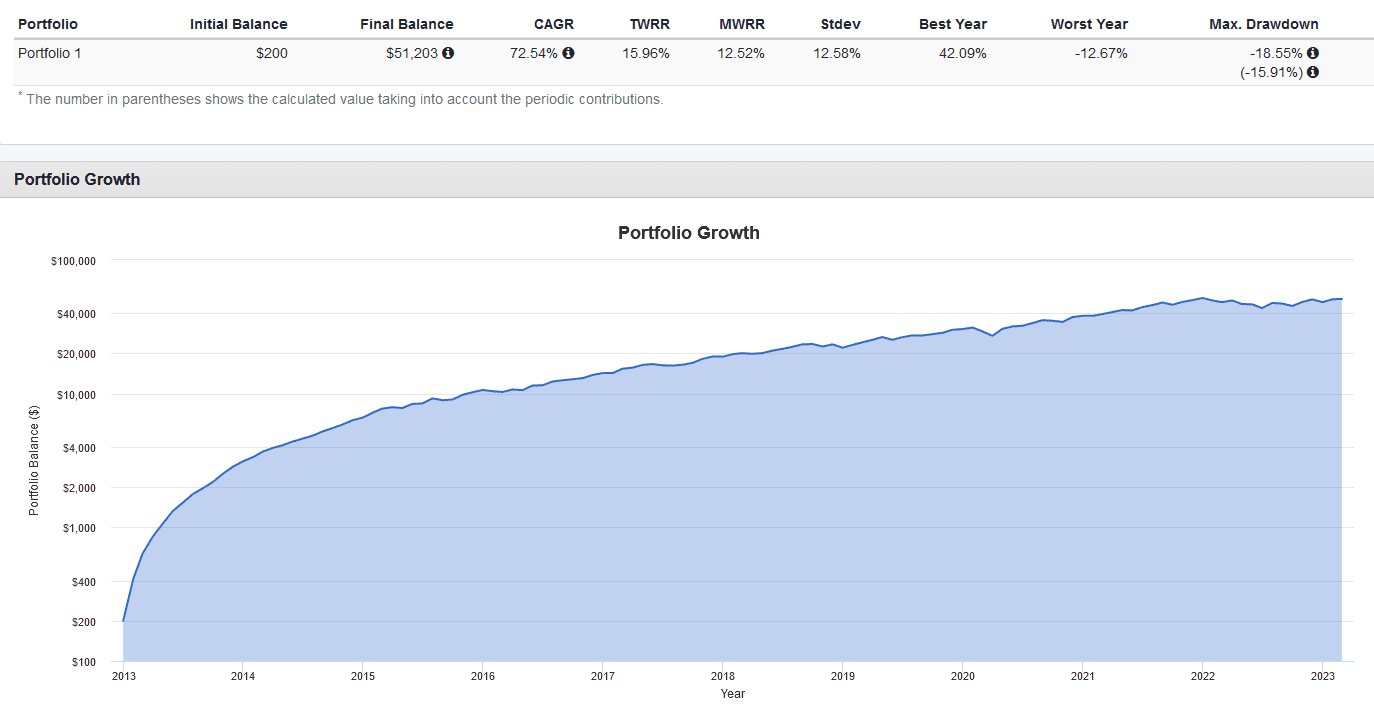
Task: Click the shaded area of the growth chart
Action: (x=700, y=500)
